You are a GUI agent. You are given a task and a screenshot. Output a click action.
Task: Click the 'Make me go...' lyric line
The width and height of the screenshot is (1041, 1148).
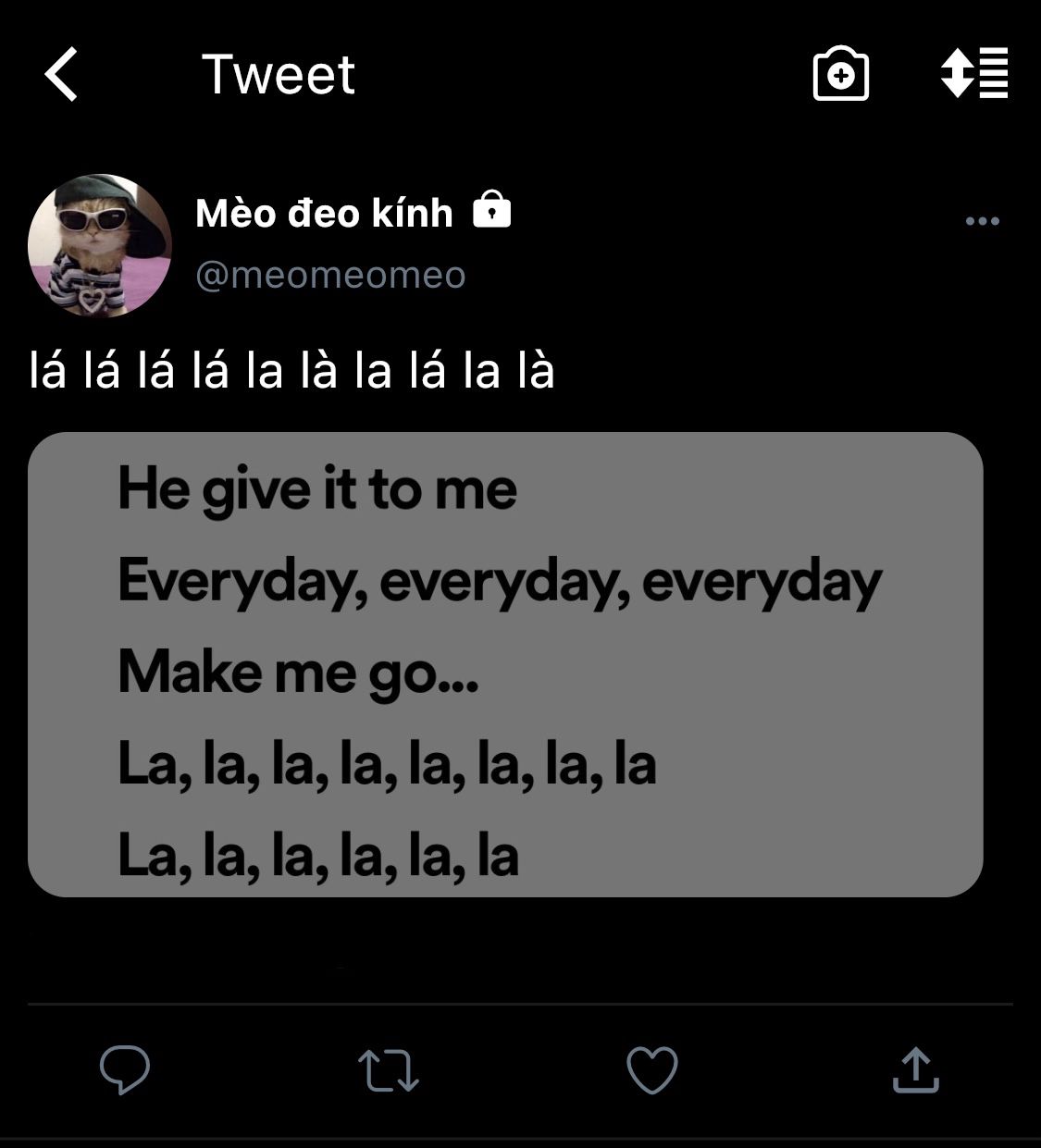point(298,672)
